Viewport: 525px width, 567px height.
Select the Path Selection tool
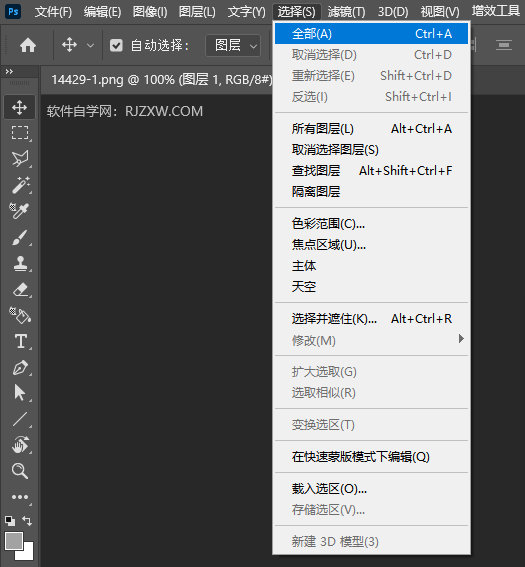pos(20,393)
